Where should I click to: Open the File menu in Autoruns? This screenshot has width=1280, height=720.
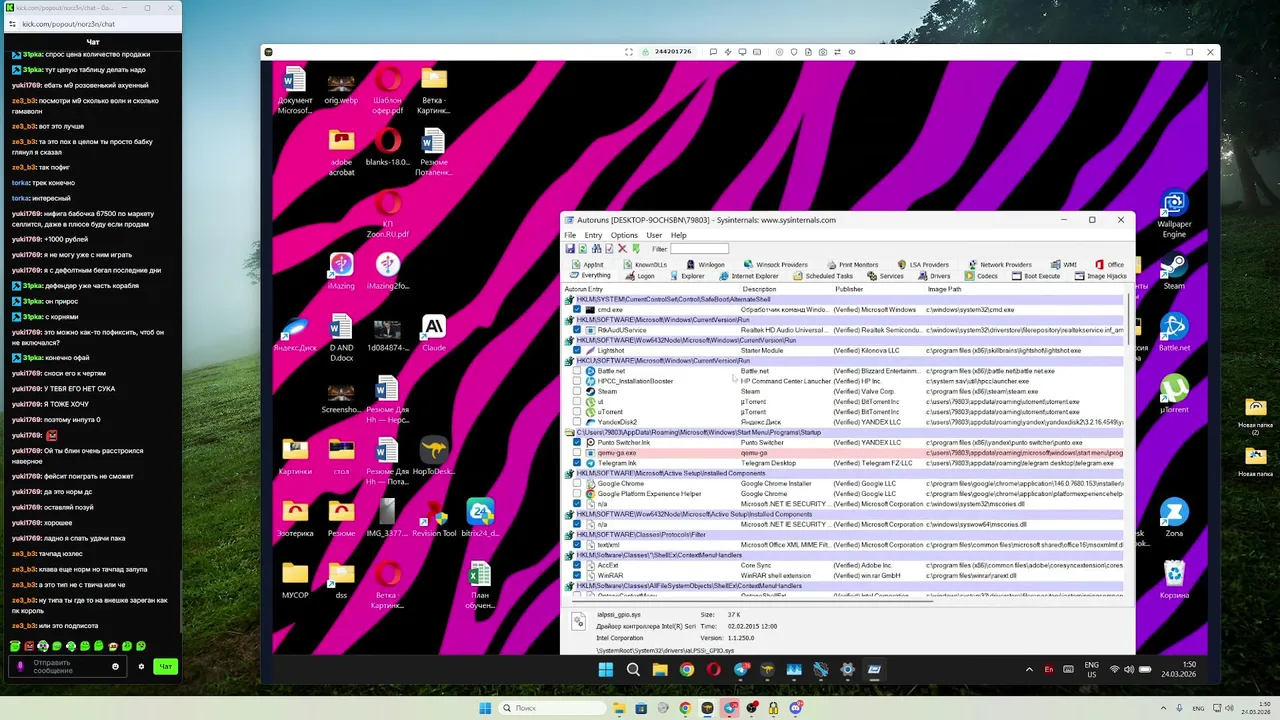click(570, 235)
